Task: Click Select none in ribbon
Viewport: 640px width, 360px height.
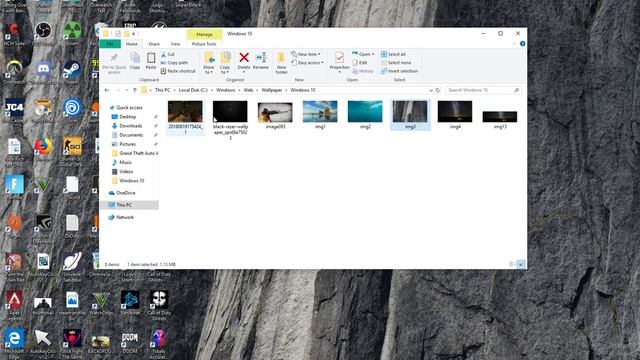Action: pyautogui.click(x=396, y=63)
